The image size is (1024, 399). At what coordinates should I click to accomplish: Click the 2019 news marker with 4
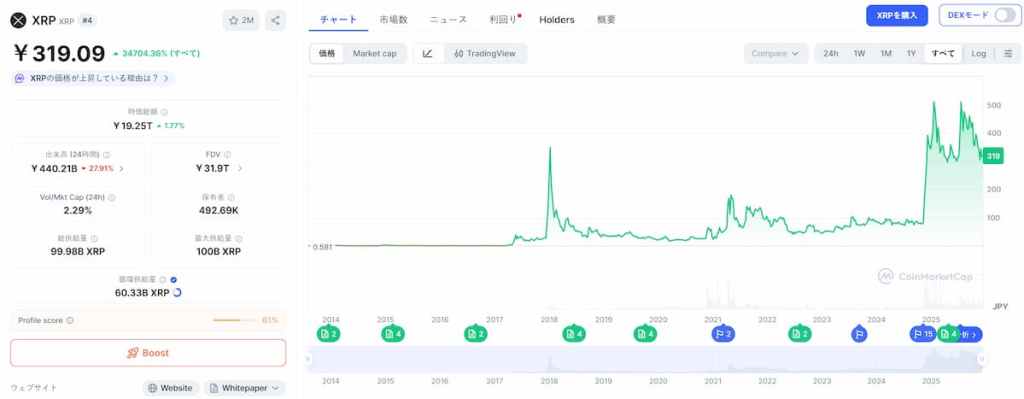(x=645, y=334)
